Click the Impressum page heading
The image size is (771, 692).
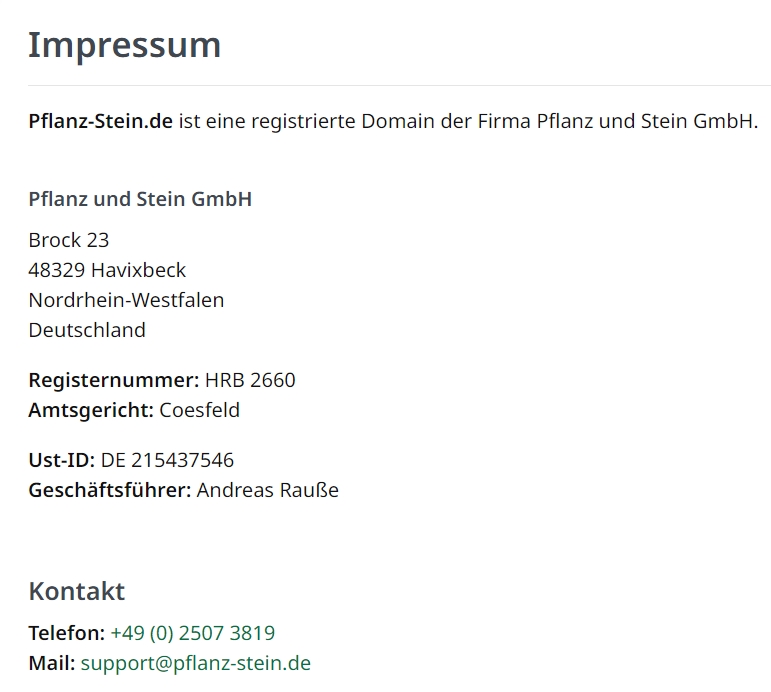[125, 46]
